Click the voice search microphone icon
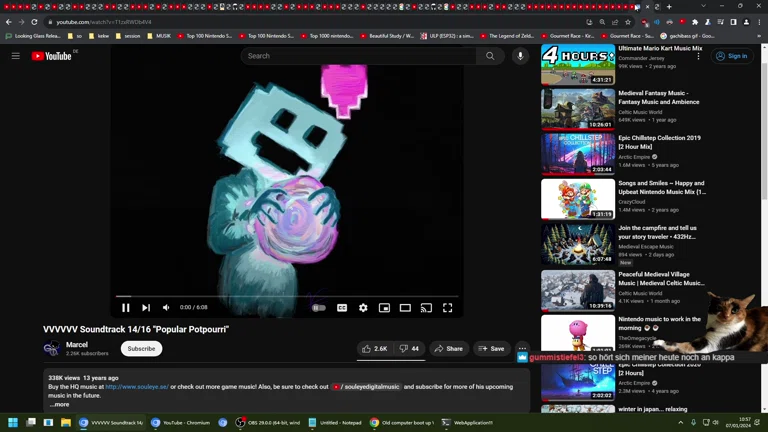The height and width of the screenshot is (432, 768). click(520, 56)
